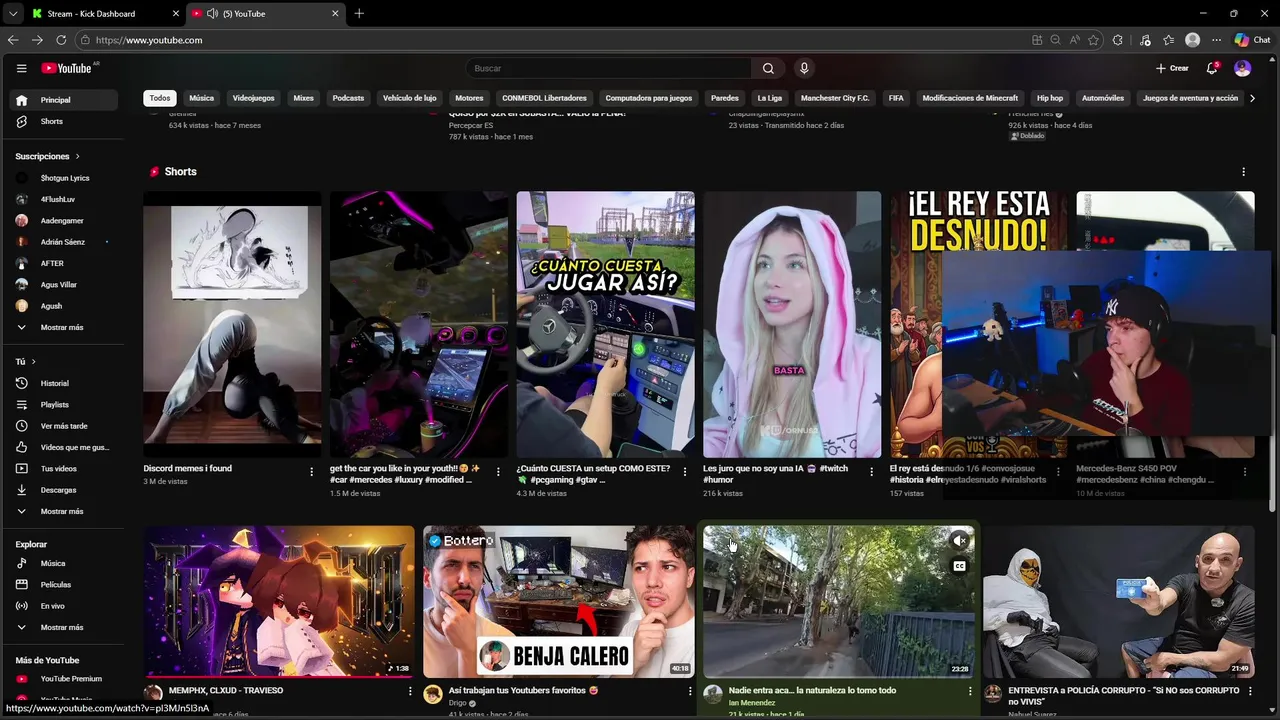Reload the page with refresh button
The width and height of the screenshot is (1280, 720).
coord(61,40)
